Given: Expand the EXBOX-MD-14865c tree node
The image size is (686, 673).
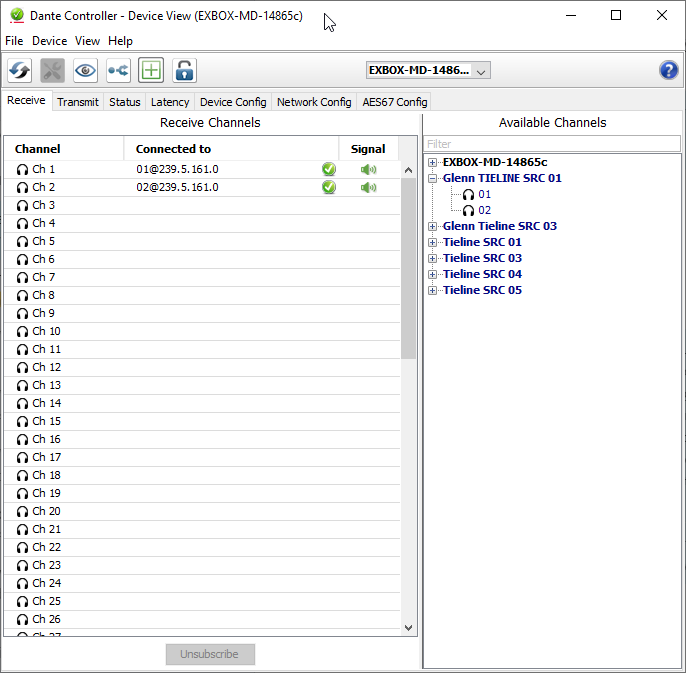Looking at the screenshot, I should tap(432, 162).
